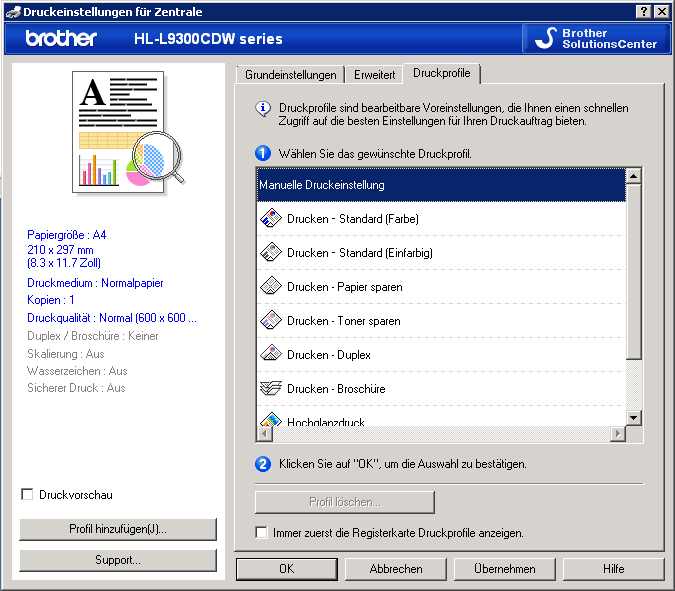
Task: Click the OK button
Action: tap(287, 569)
